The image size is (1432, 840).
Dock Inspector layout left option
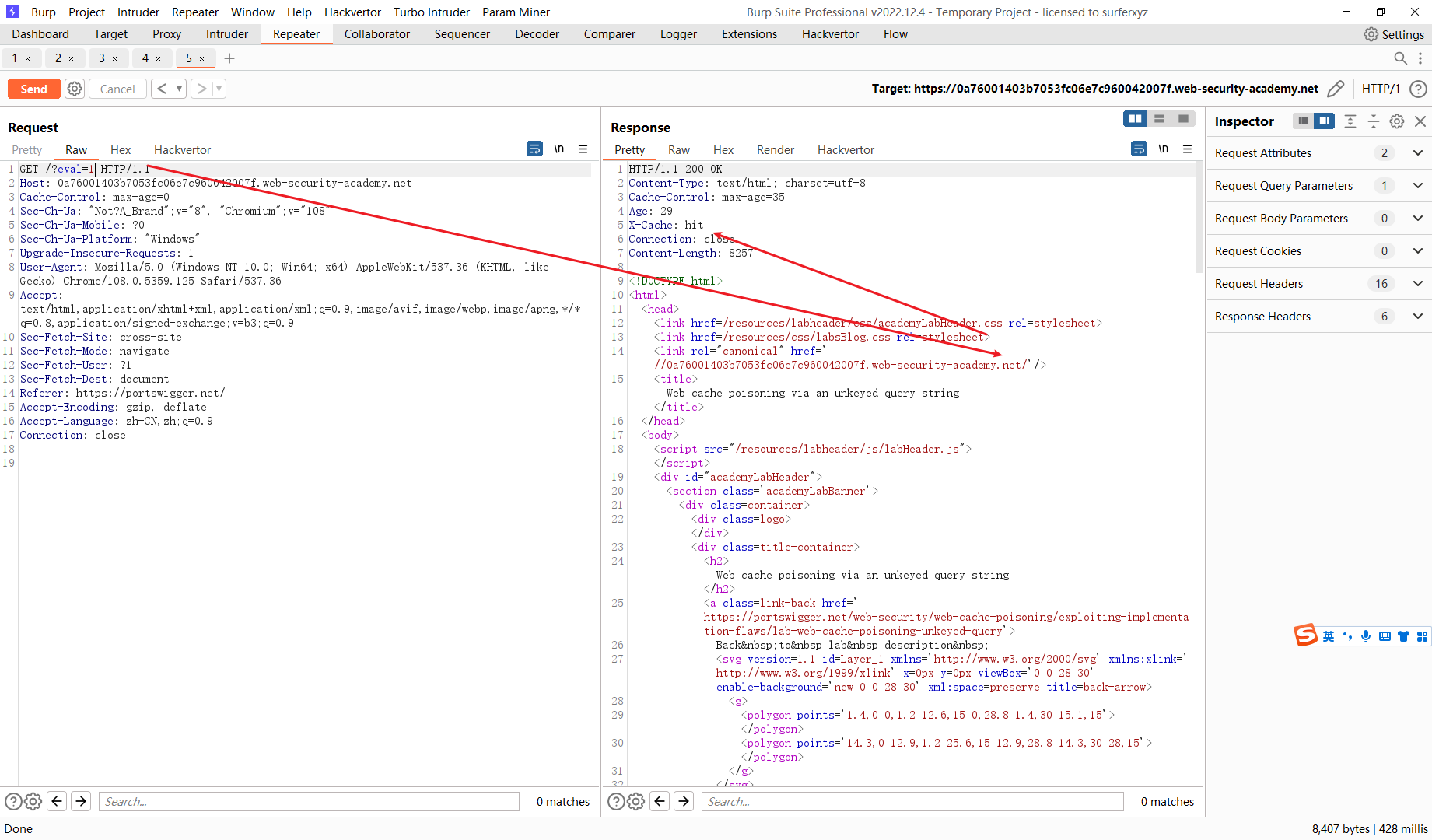(x=1303, y=121)
